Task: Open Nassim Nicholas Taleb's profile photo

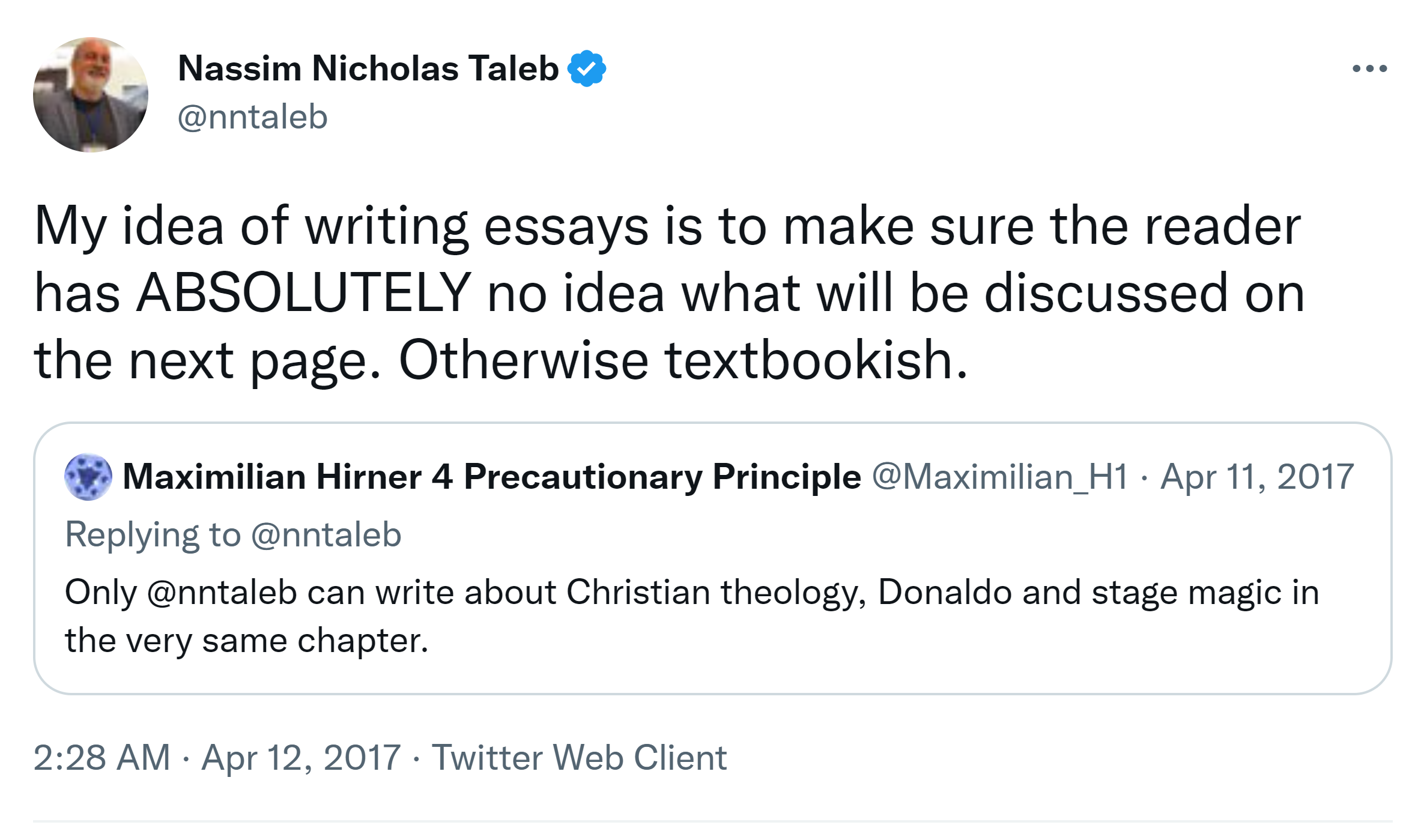Action: pyautogui.click(x=91, y=95)
